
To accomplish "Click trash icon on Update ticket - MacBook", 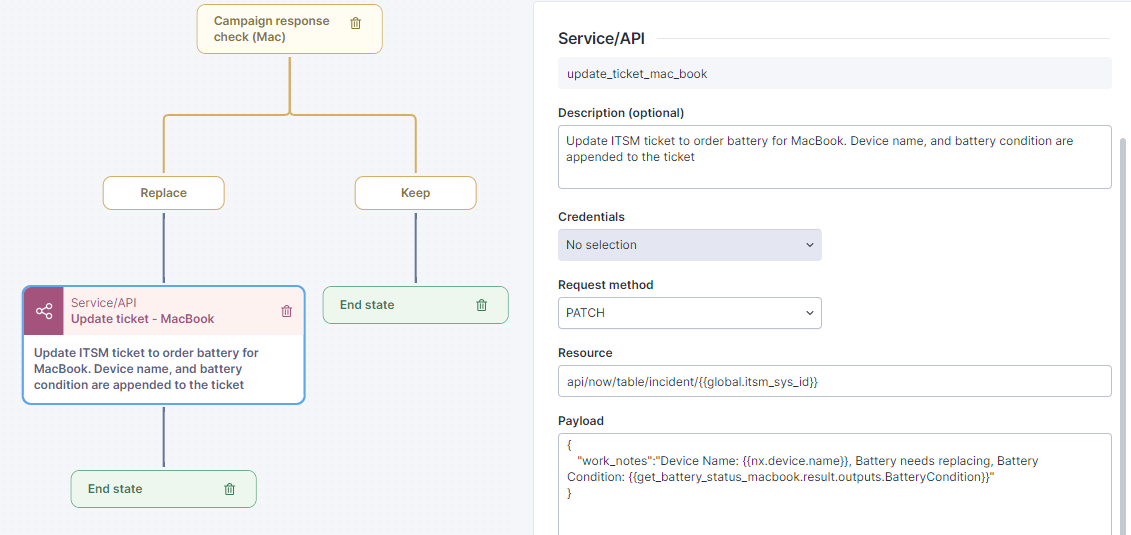I will (x=287, y=311).
